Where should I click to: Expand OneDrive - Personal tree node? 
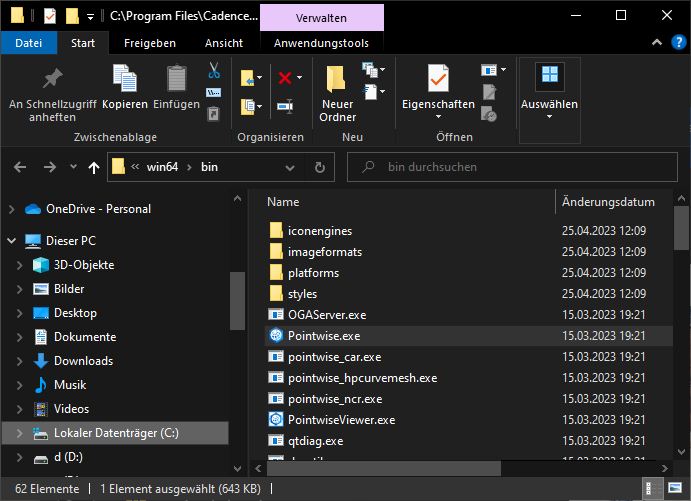pyautogui.click(x=12, y=209)
